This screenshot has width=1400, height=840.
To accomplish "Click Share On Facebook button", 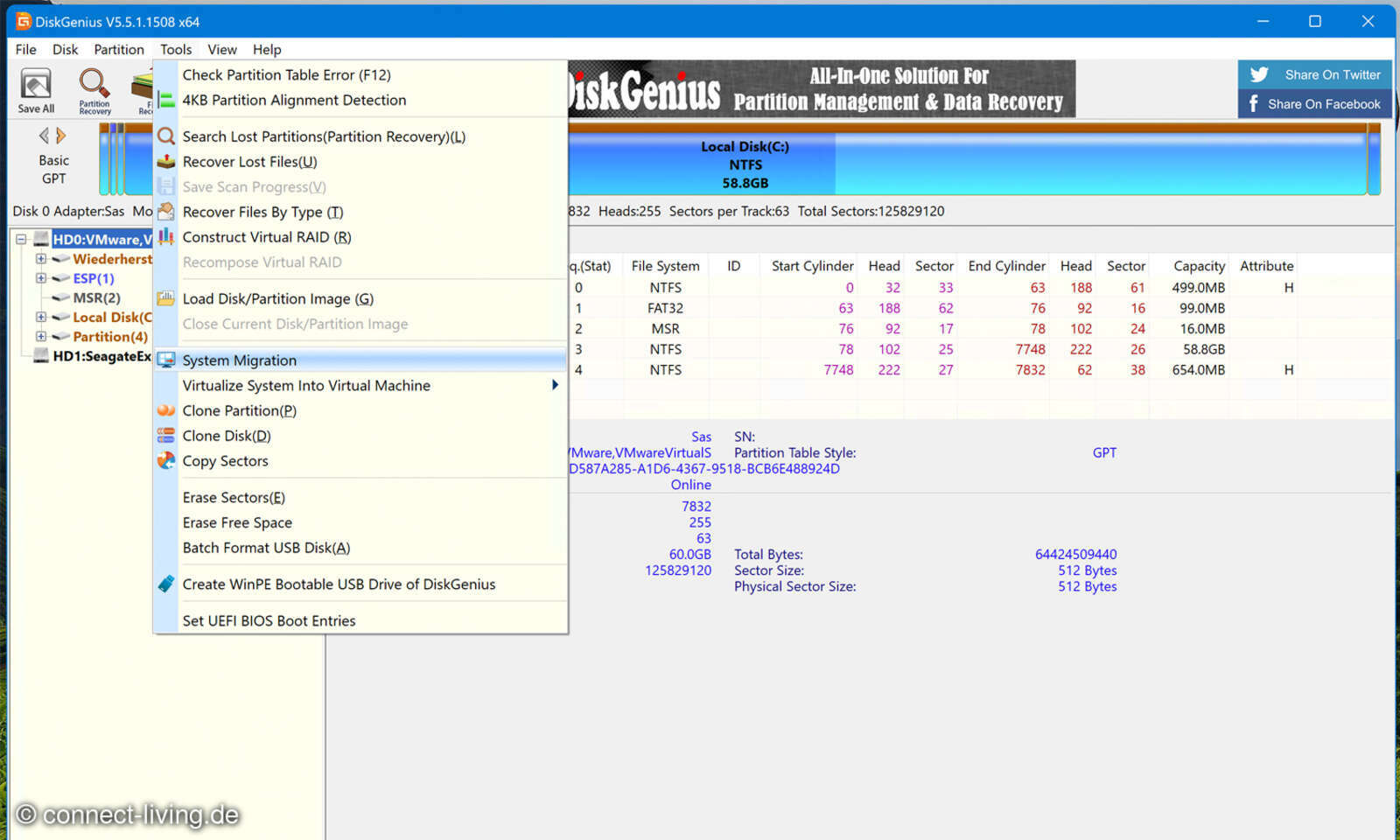I will coord(1314,104).
